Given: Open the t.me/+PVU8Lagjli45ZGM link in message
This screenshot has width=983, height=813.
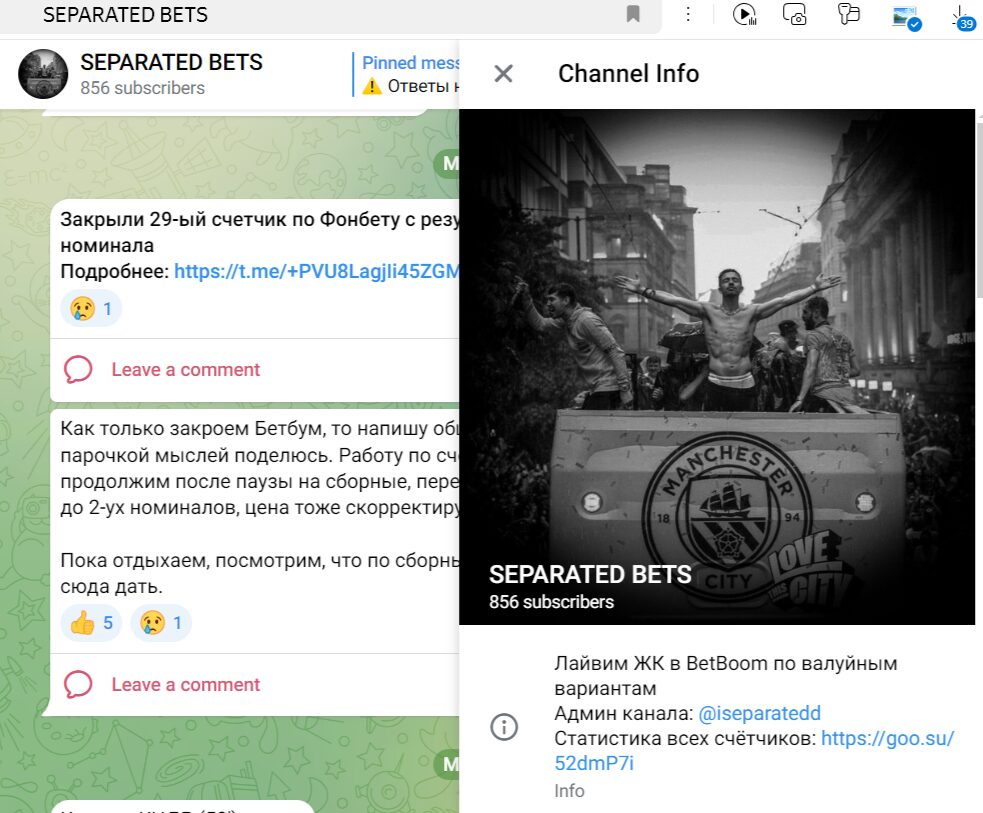Looking at the screenshot, I should point(317,271).
